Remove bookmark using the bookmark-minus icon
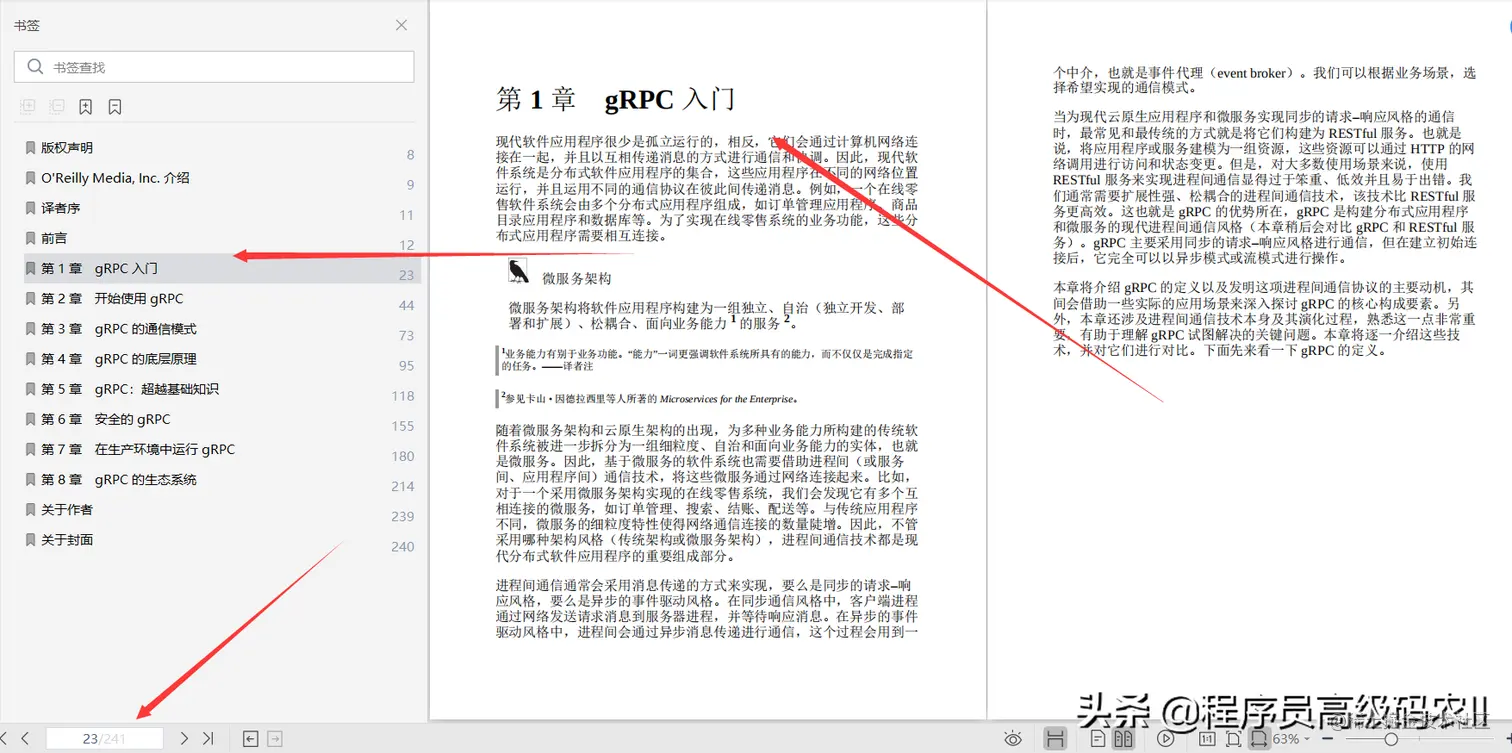This screenshot has width=1512, height=753. point(114,106)
